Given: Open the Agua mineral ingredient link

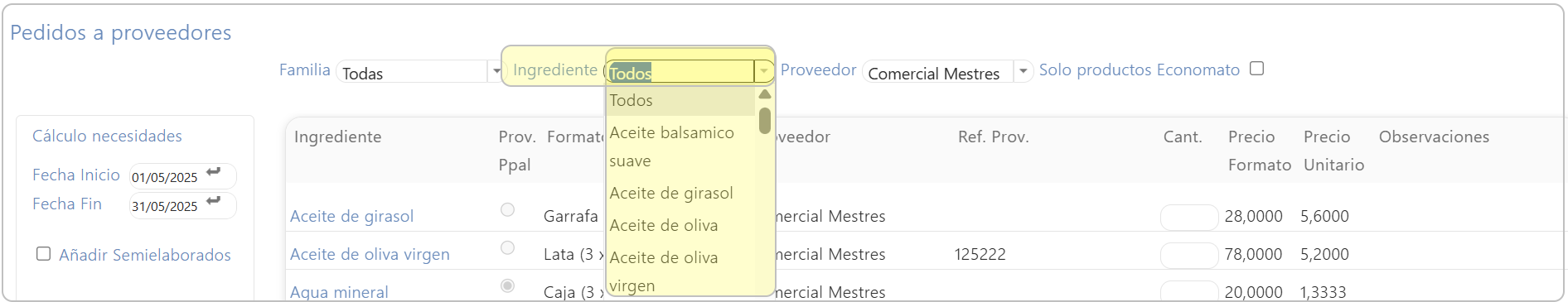Looking at the screenshot, I should click(x=339, y=292).
